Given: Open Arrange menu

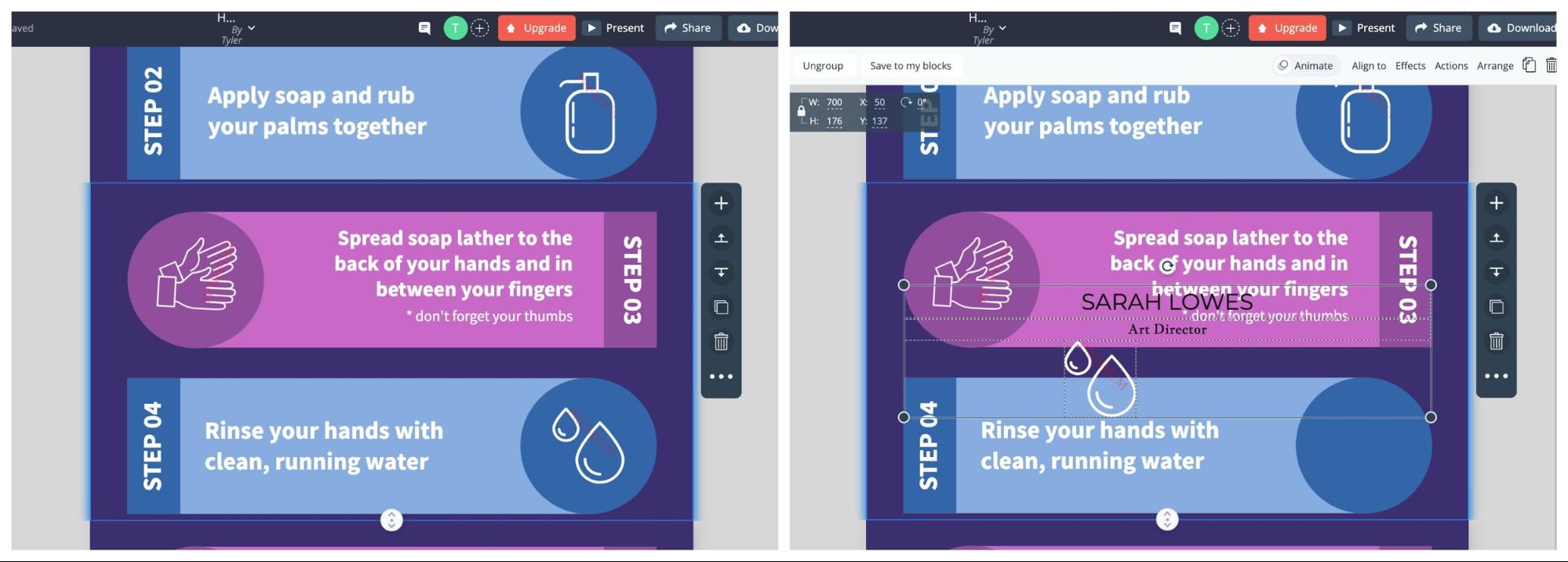Looking at the screenshot, I should click(1495, 66).
